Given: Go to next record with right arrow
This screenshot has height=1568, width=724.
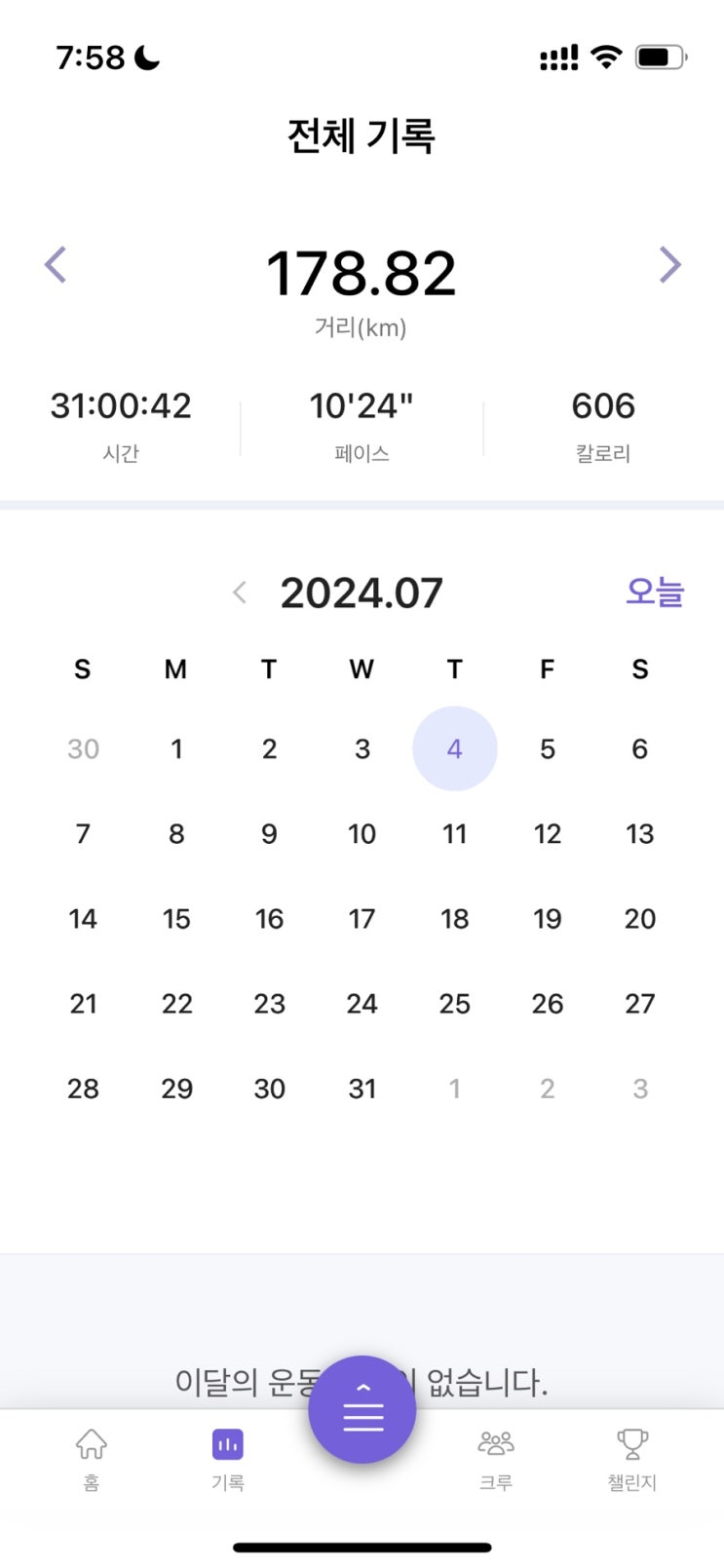Looking at the screenshot, I should tap(669, 264).
